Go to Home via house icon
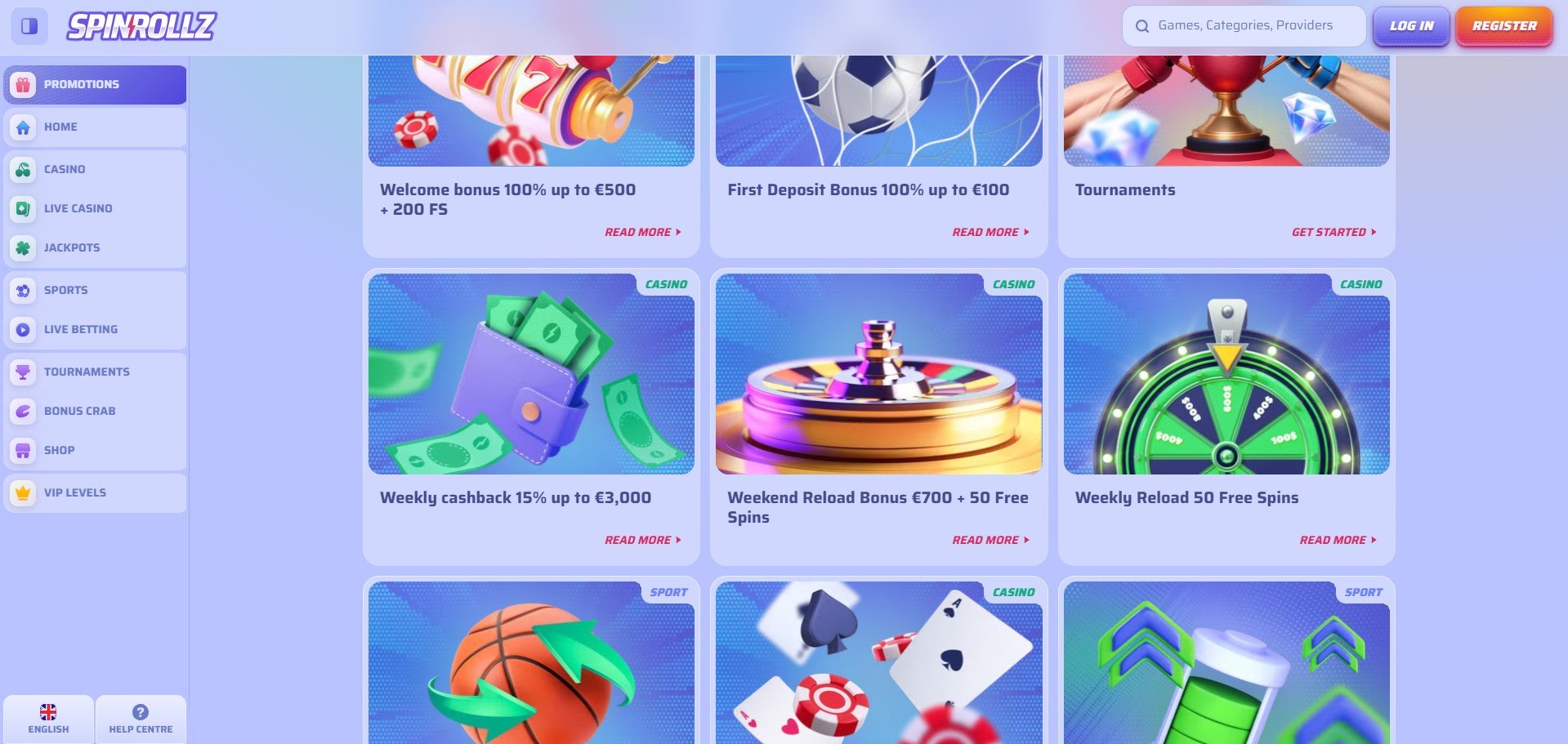Image resolution: width=1568 pixels, height=744 pixels. pos(23,127)
